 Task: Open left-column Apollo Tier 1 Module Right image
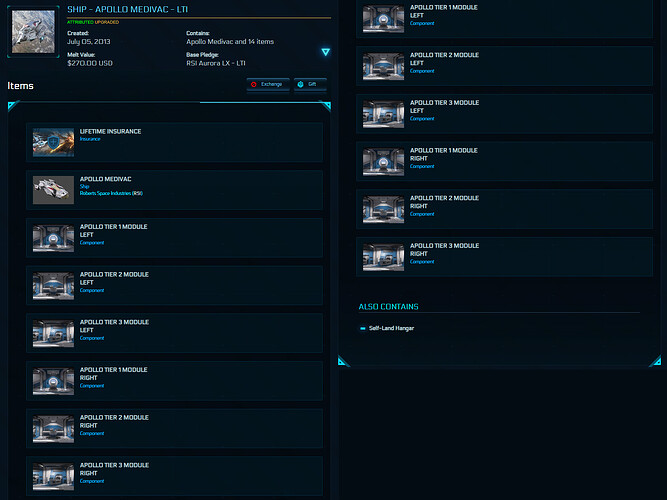pos(53,381)
